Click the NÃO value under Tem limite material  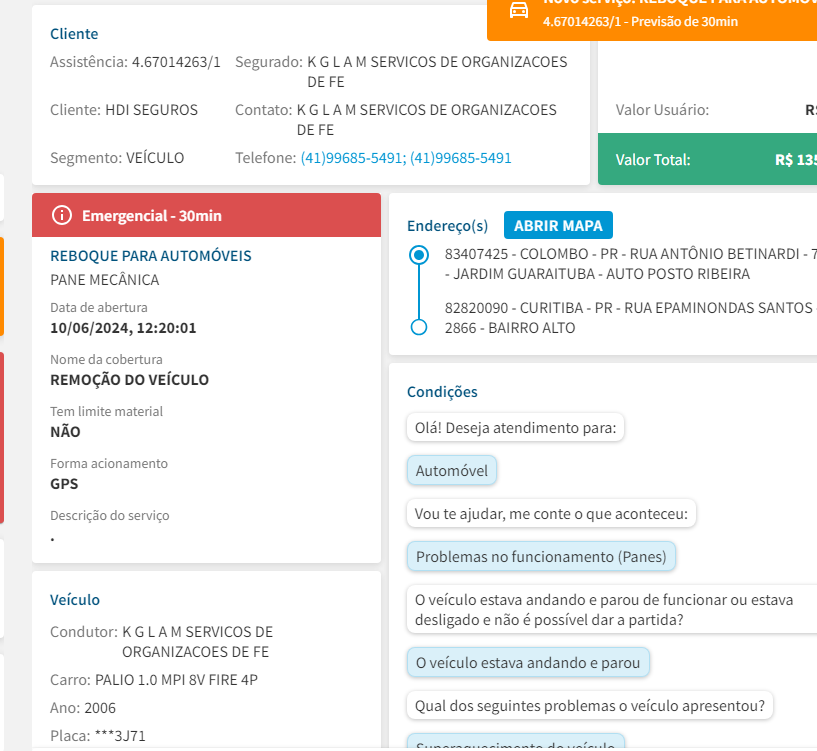click(x=65, y=432)
